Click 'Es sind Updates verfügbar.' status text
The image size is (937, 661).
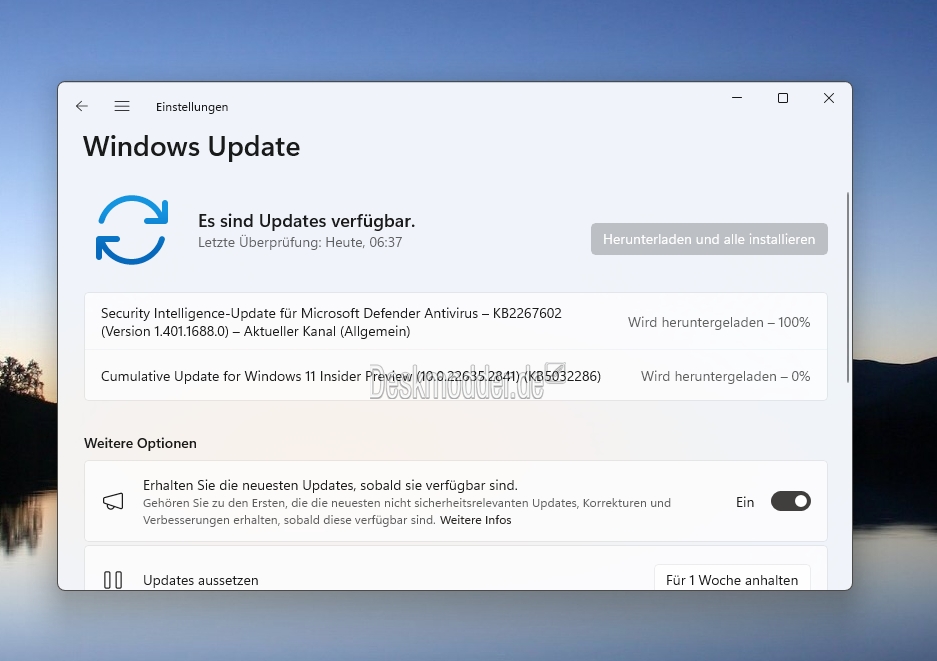[307, 221]
